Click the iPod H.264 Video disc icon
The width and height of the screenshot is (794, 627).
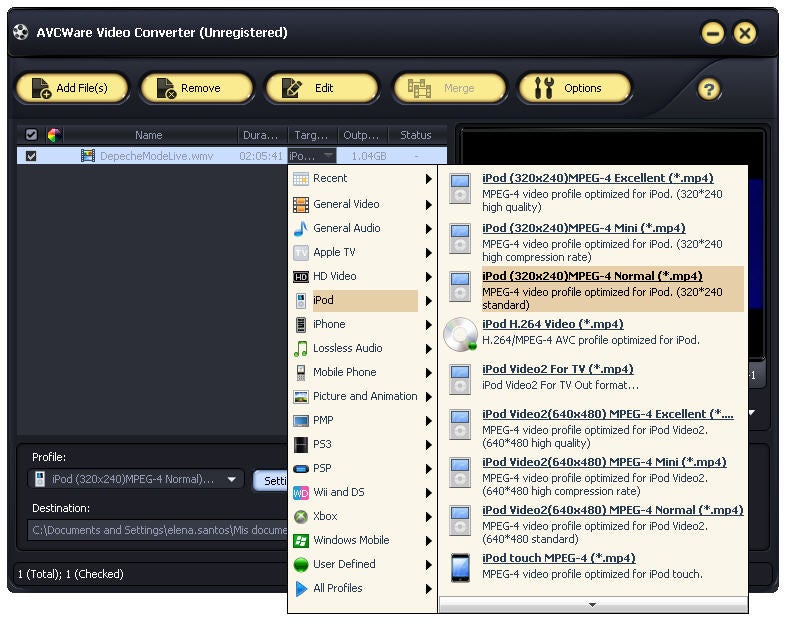point(460,334)
